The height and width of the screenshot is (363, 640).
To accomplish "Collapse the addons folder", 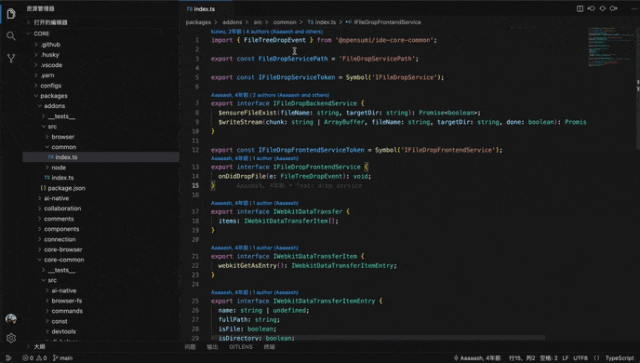I will tap(54, 106).
